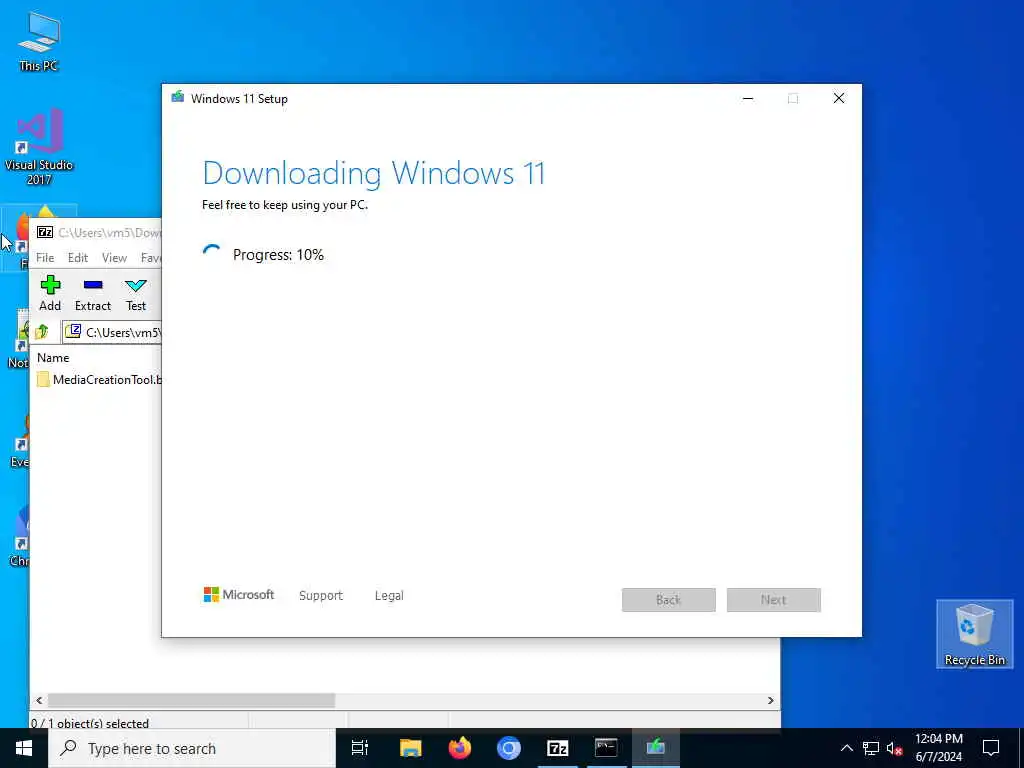Open Firefox from the taskbar
The height and width of the screenshot is (768, 1024).
(460, 748)
